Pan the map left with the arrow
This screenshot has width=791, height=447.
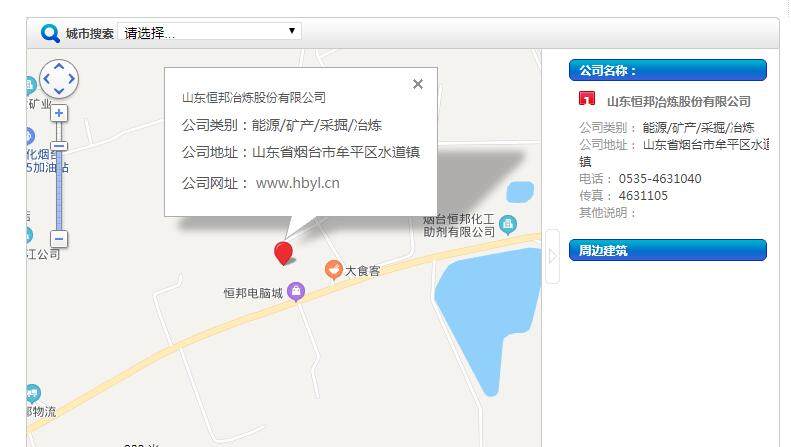point(46,79)
